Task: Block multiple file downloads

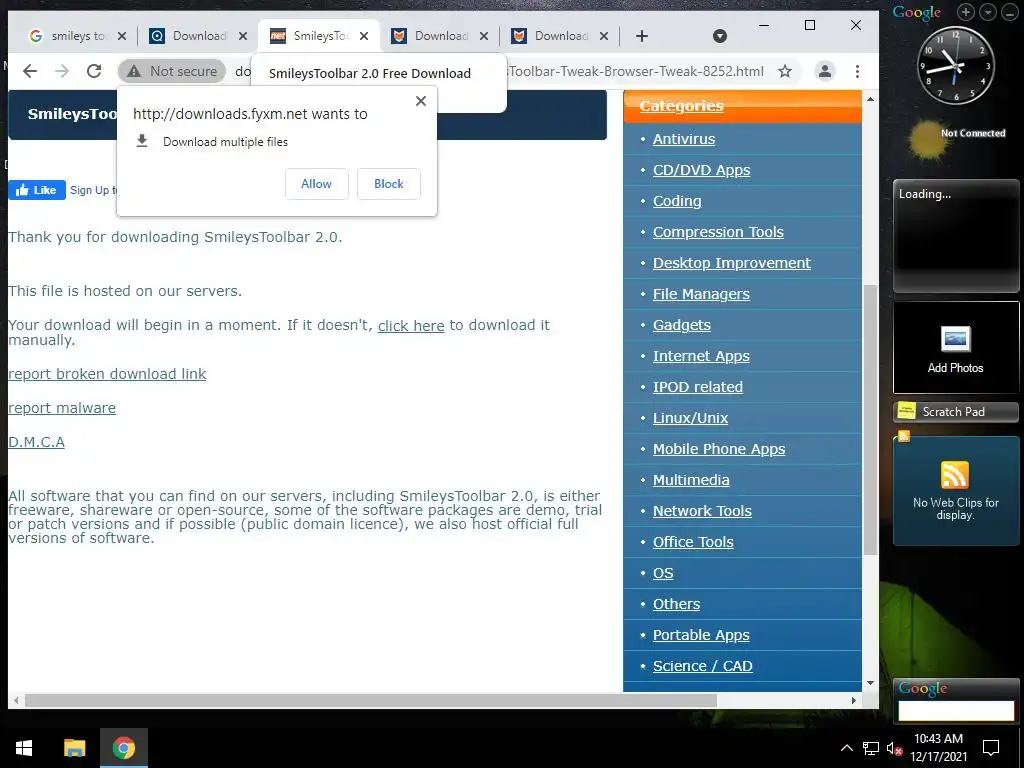Action: point(389,184)
